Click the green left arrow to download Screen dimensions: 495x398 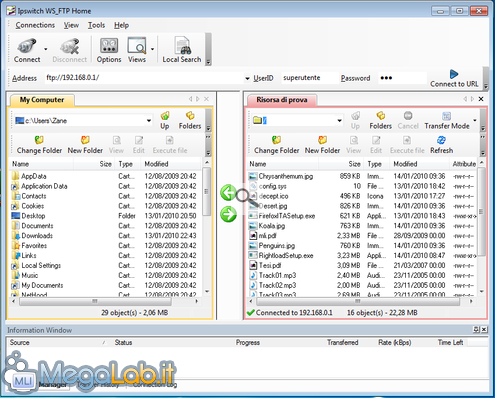(x=228, y=193)
